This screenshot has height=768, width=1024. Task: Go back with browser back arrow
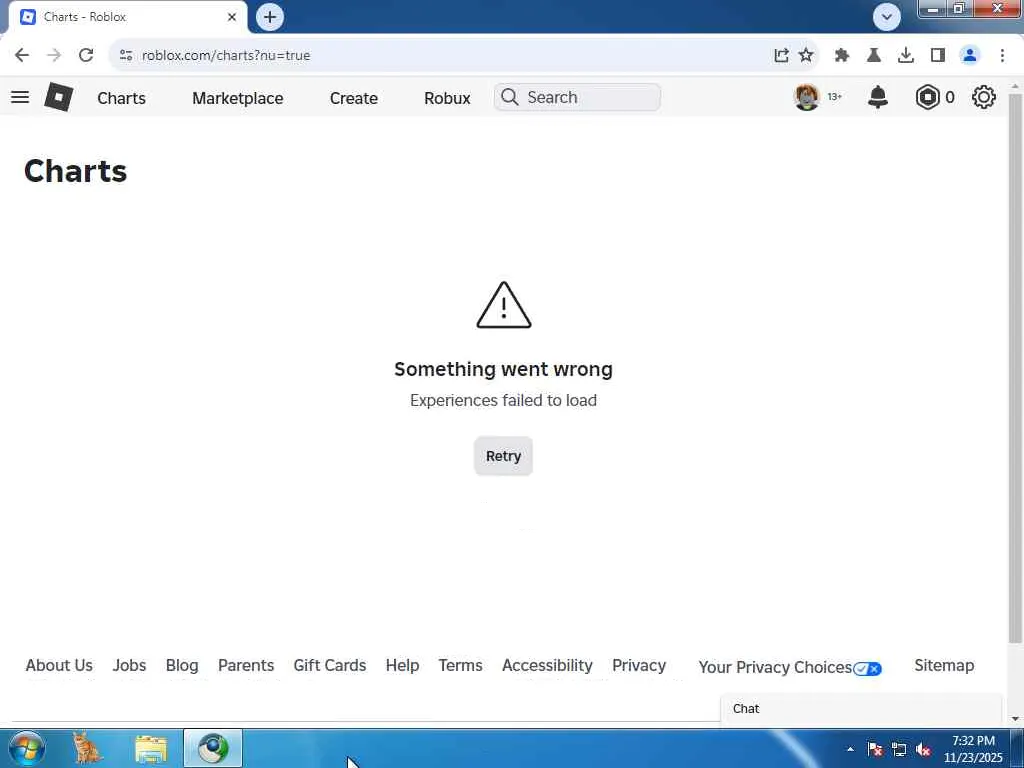[x=22, y=55]
